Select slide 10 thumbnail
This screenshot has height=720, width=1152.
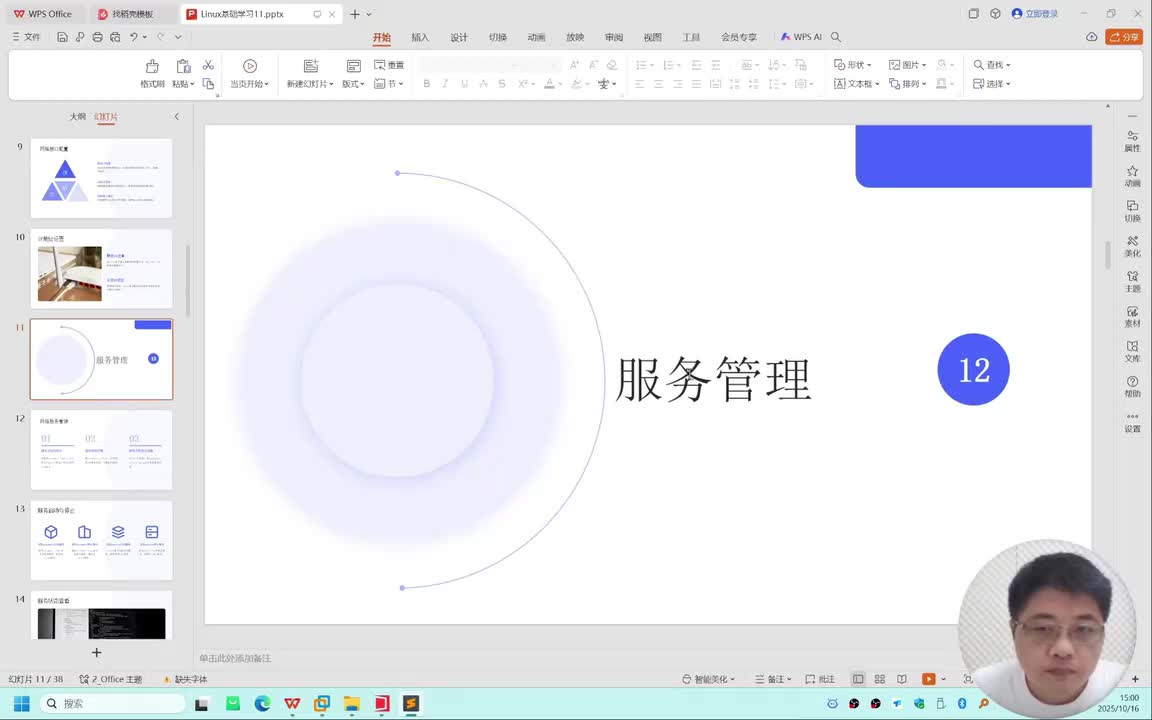(x=101, y=269)
